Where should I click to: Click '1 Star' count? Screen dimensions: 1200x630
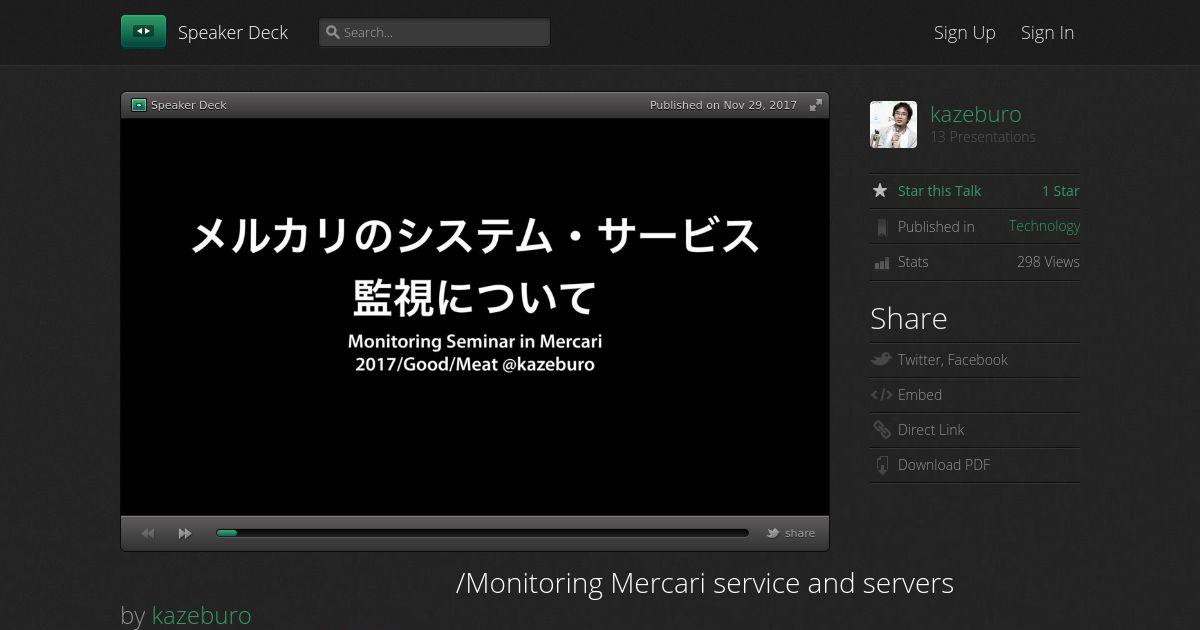1060,191
